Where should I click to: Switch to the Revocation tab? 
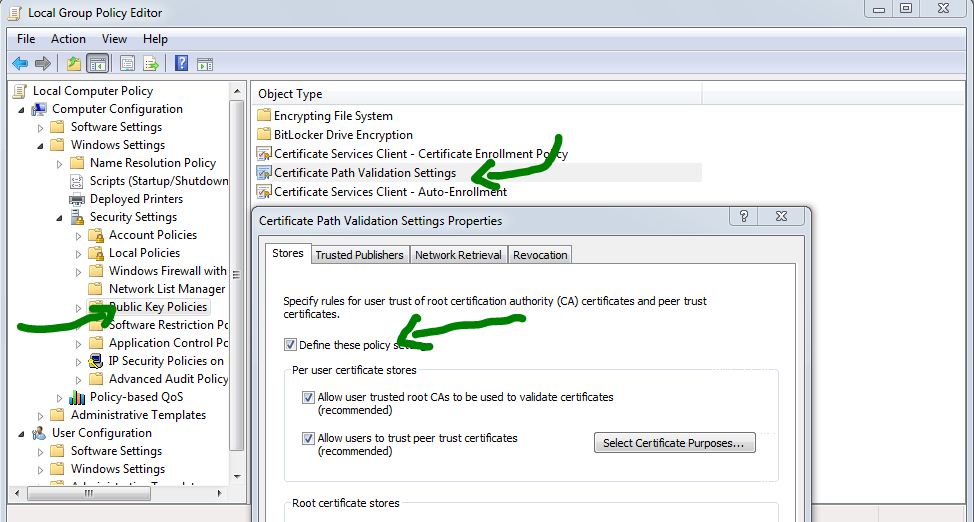(x=540, y=255)
